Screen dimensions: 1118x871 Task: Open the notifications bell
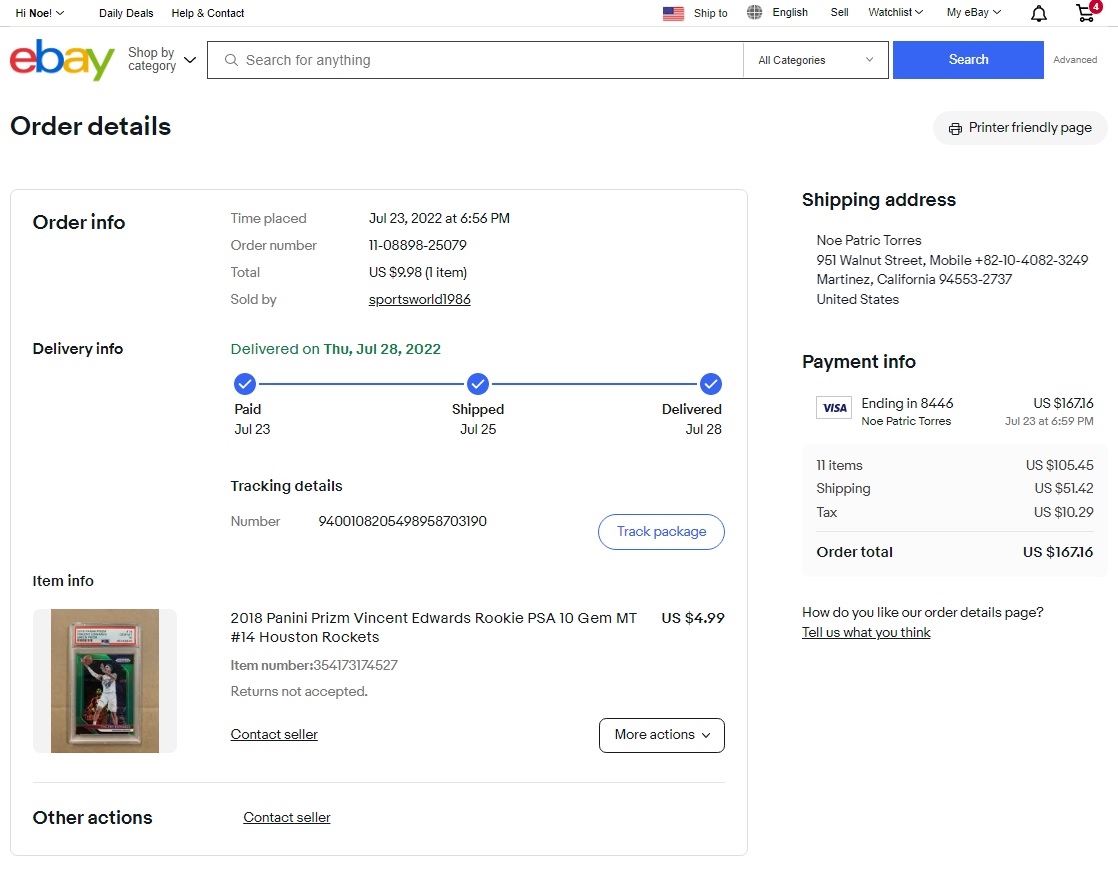pos(1039,14)
